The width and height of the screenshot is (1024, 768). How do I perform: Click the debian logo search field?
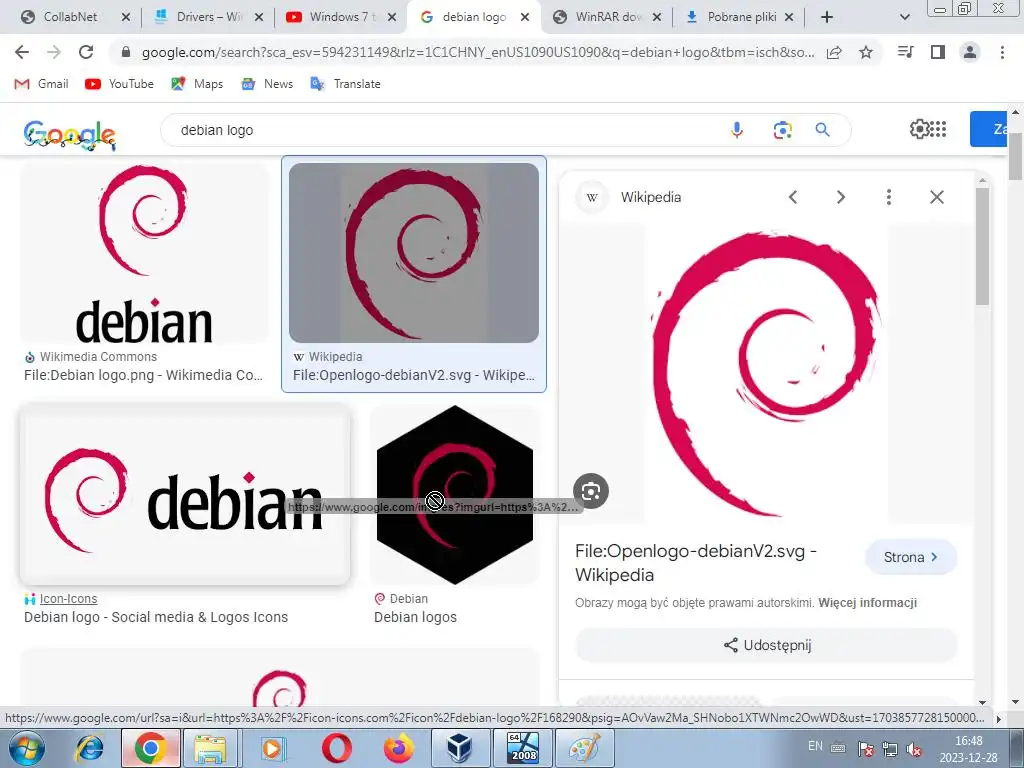(444, 130)
